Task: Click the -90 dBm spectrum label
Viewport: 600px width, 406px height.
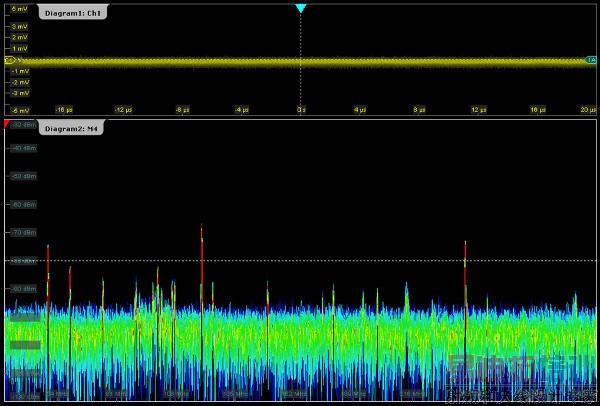Action: 23,289
